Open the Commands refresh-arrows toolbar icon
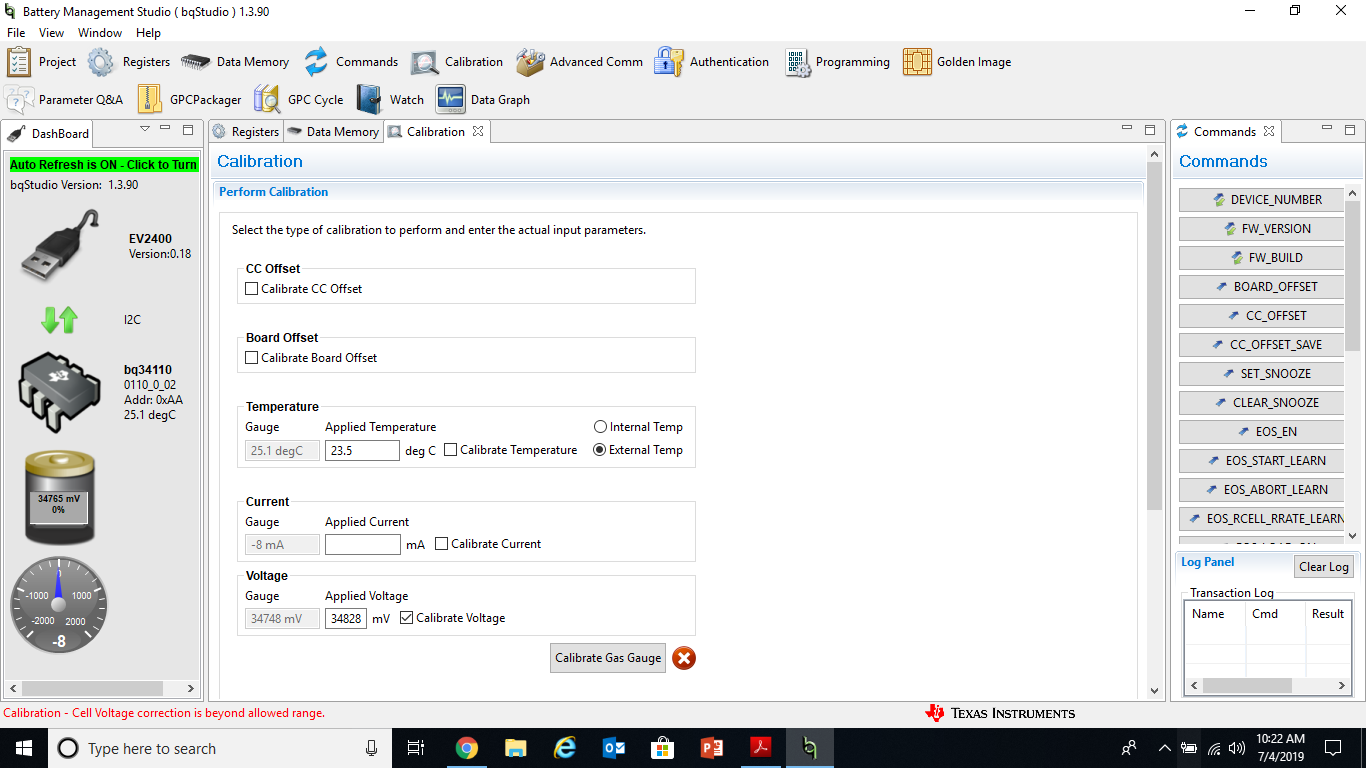This screenshot has height=768, width=1366. [316, 62]
